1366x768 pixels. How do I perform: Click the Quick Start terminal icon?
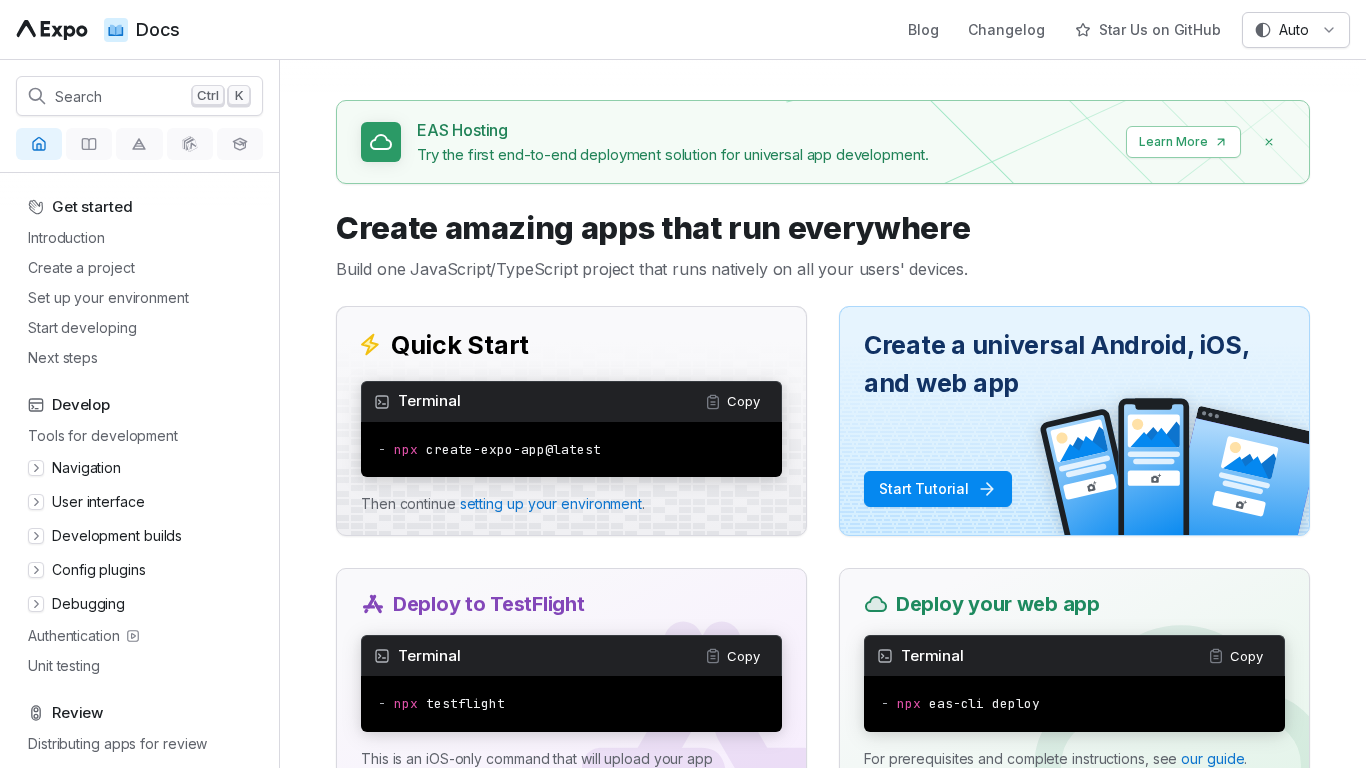(382, 402)
